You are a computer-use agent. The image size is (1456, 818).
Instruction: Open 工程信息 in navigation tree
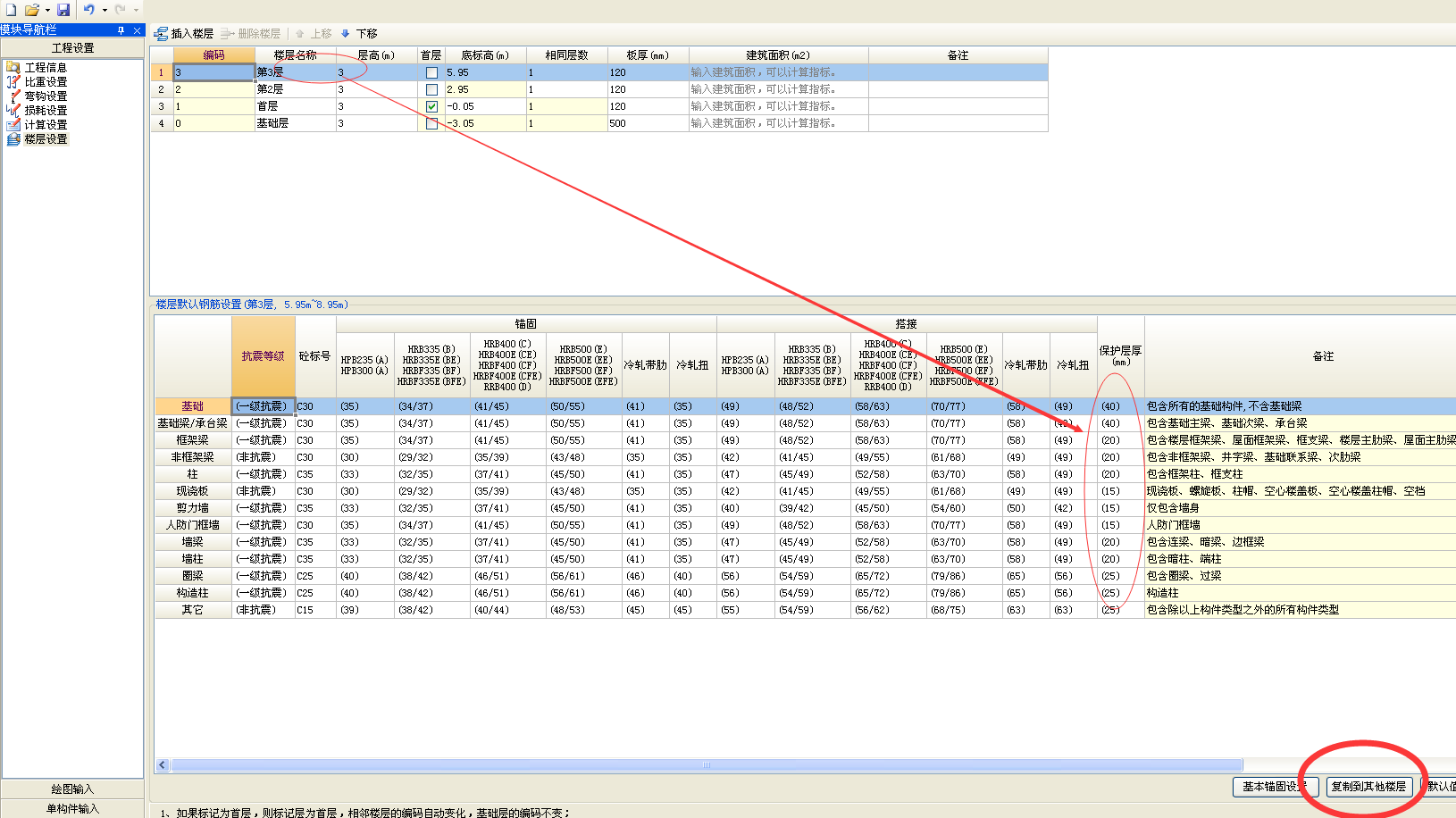[x=46, y=68]
